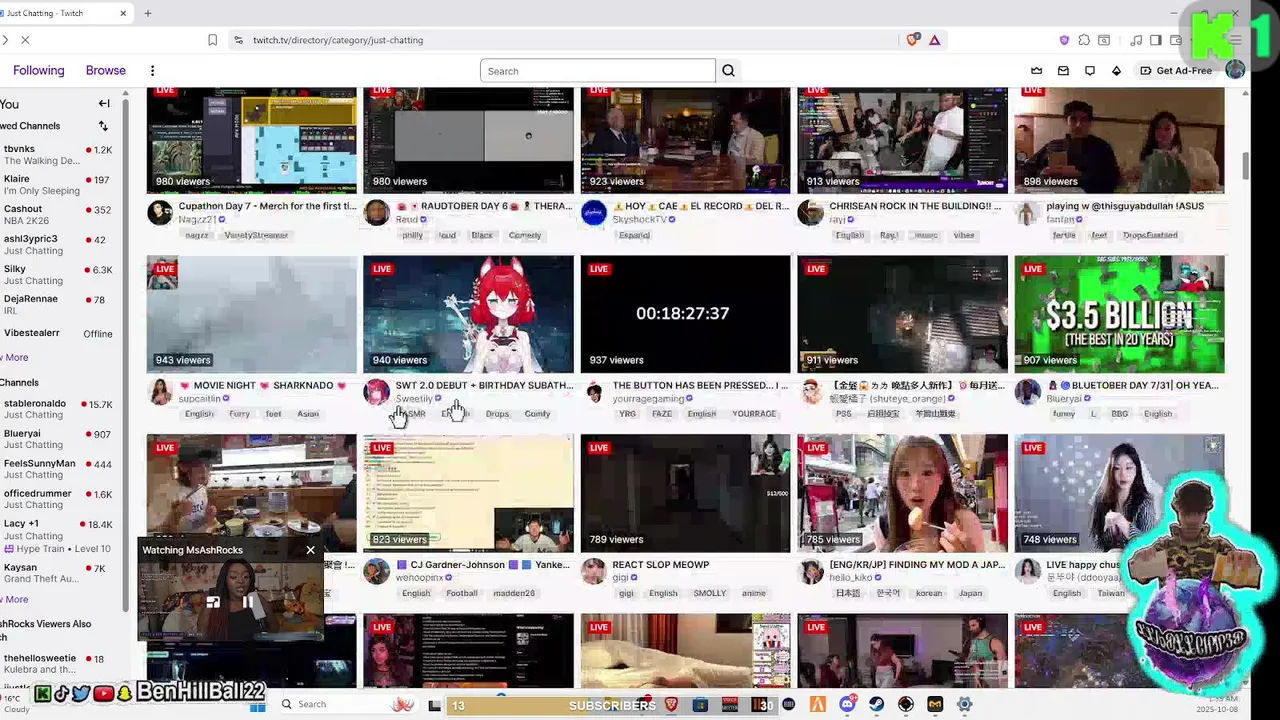The width and height of the screenshot is (1280, 720).
Task: Stop loading the page with the X button
Action: tap(25, 40)
